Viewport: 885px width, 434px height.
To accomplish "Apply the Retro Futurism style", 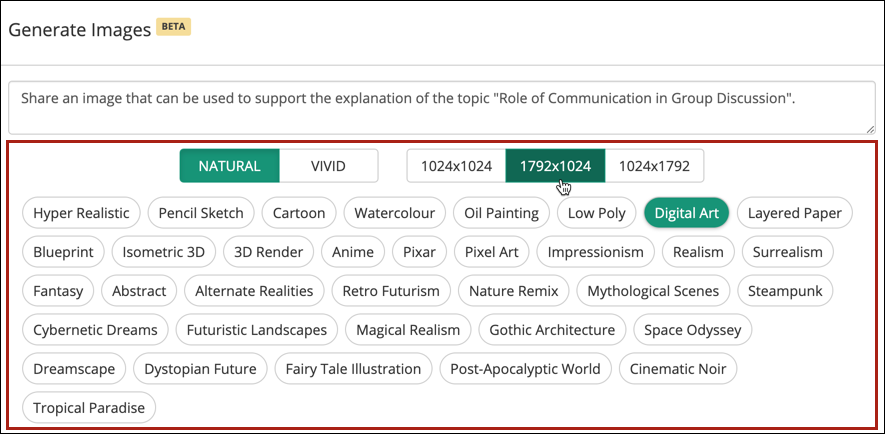I will [x=391, y=291].
